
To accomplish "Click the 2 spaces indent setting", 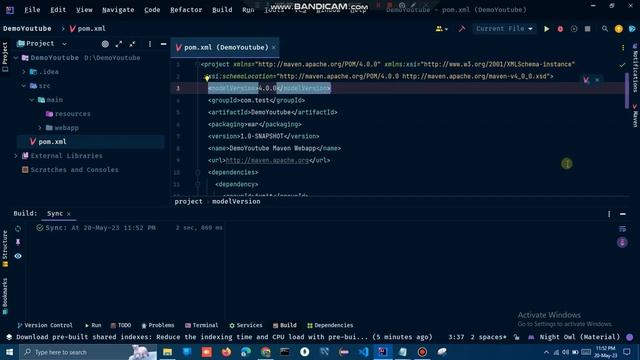I will (x=488, y=337).
